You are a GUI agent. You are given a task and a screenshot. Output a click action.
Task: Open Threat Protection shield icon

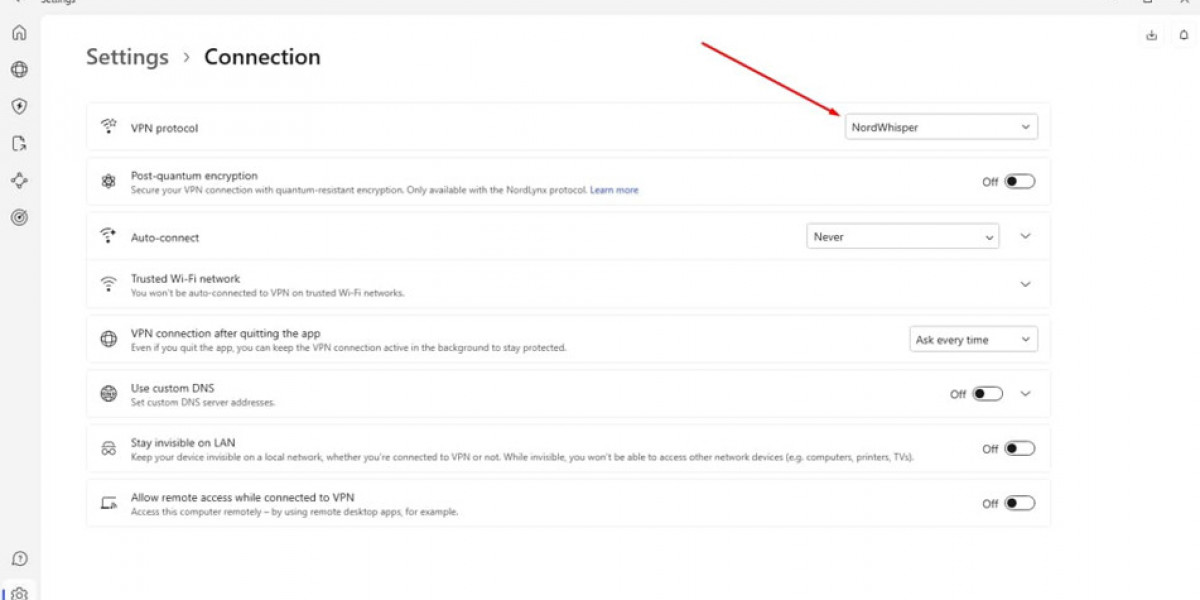(19, 106)
